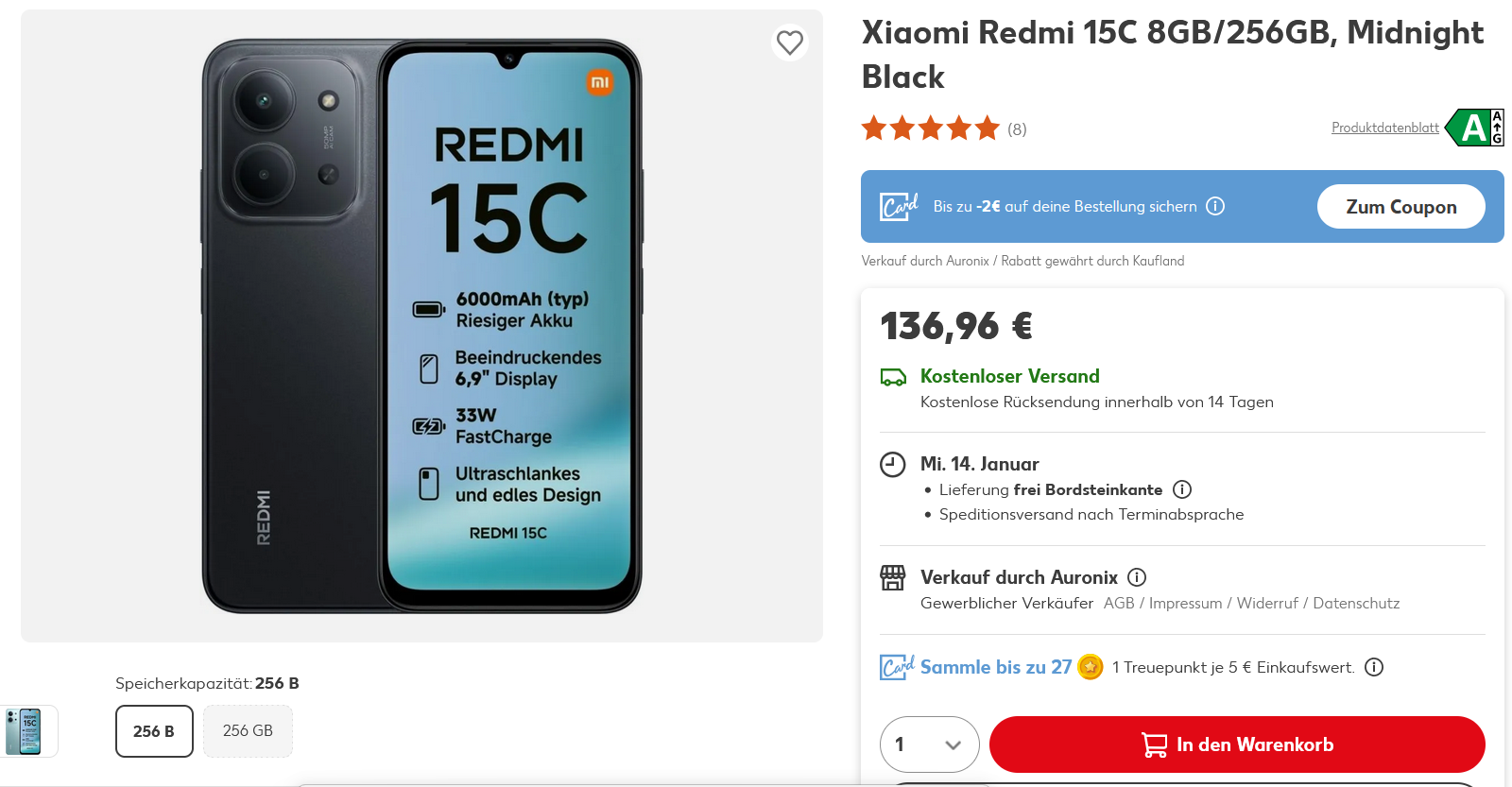Click info icon after Treuepunkt text
The image size is (1512, 787).
(1374, 667)
